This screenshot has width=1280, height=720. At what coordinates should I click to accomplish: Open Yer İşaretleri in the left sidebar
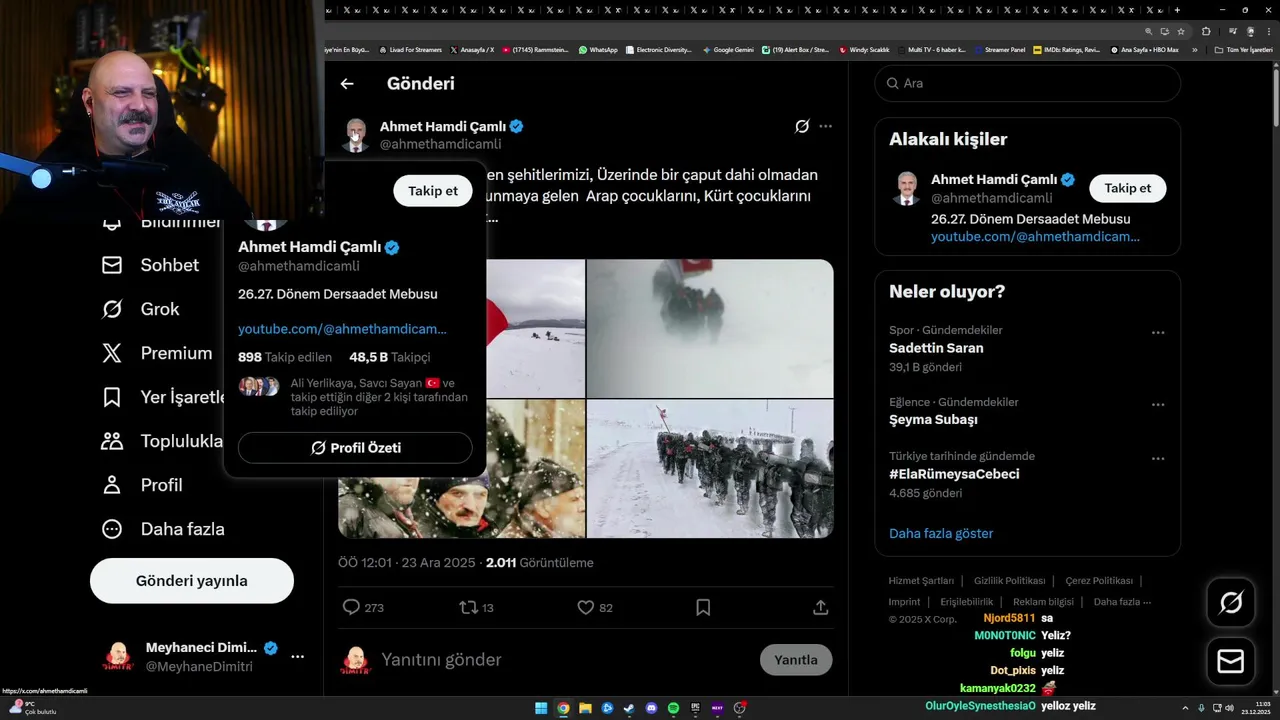point(163,397)
